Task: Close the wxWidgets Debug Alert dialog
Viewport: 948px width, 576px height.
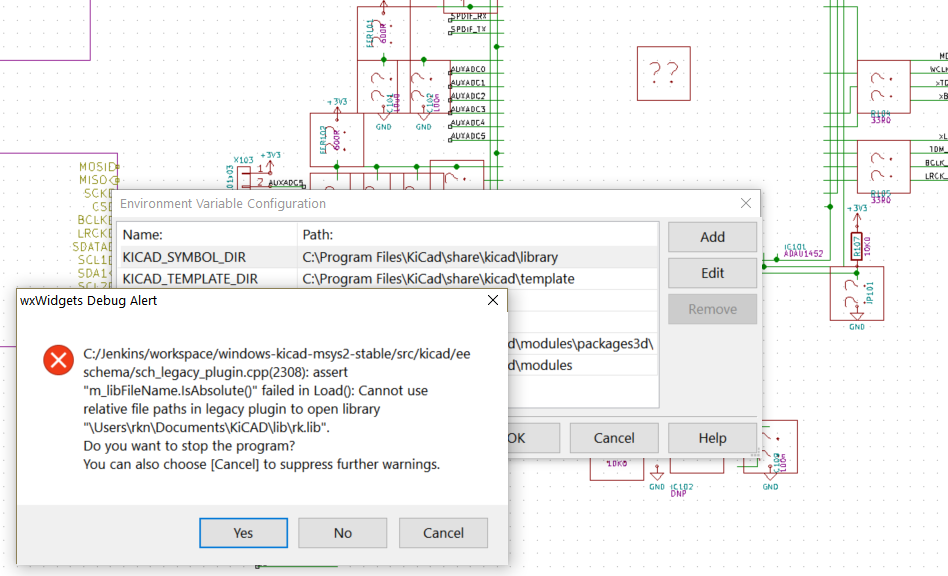Action: click(493, 300)
